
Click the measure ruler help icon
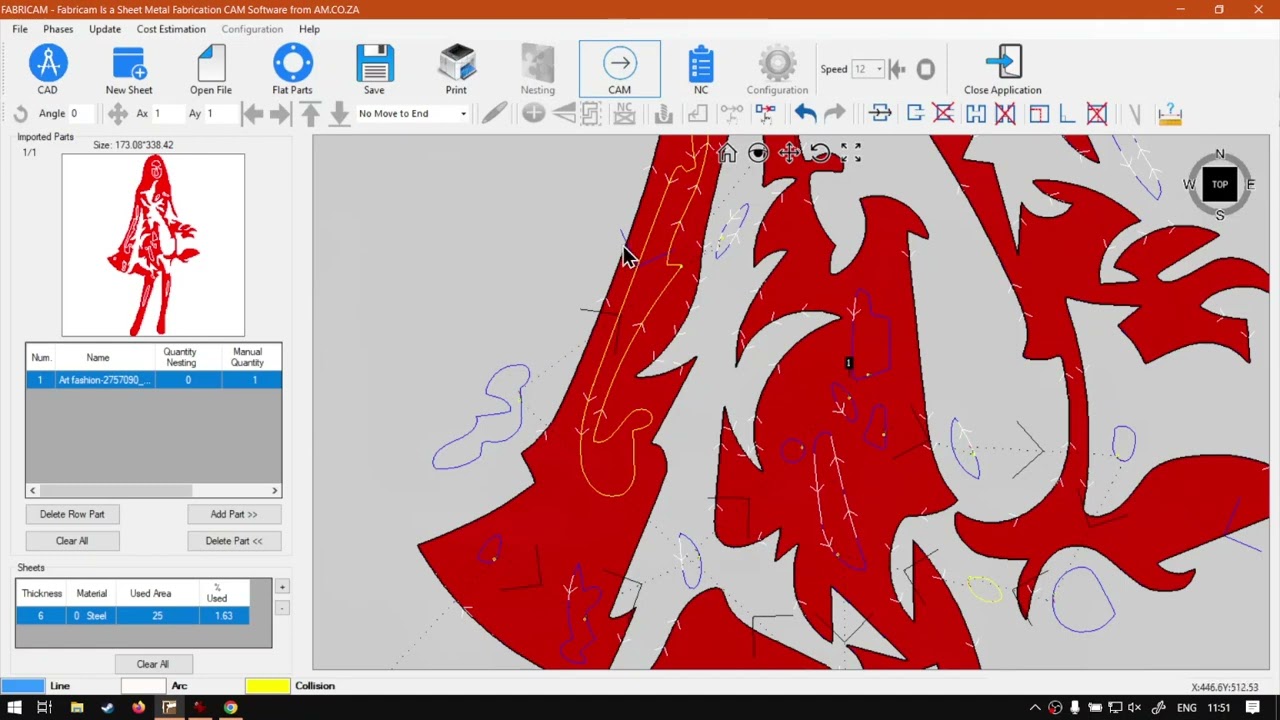pyautogui.click(x=1169, y=114)
